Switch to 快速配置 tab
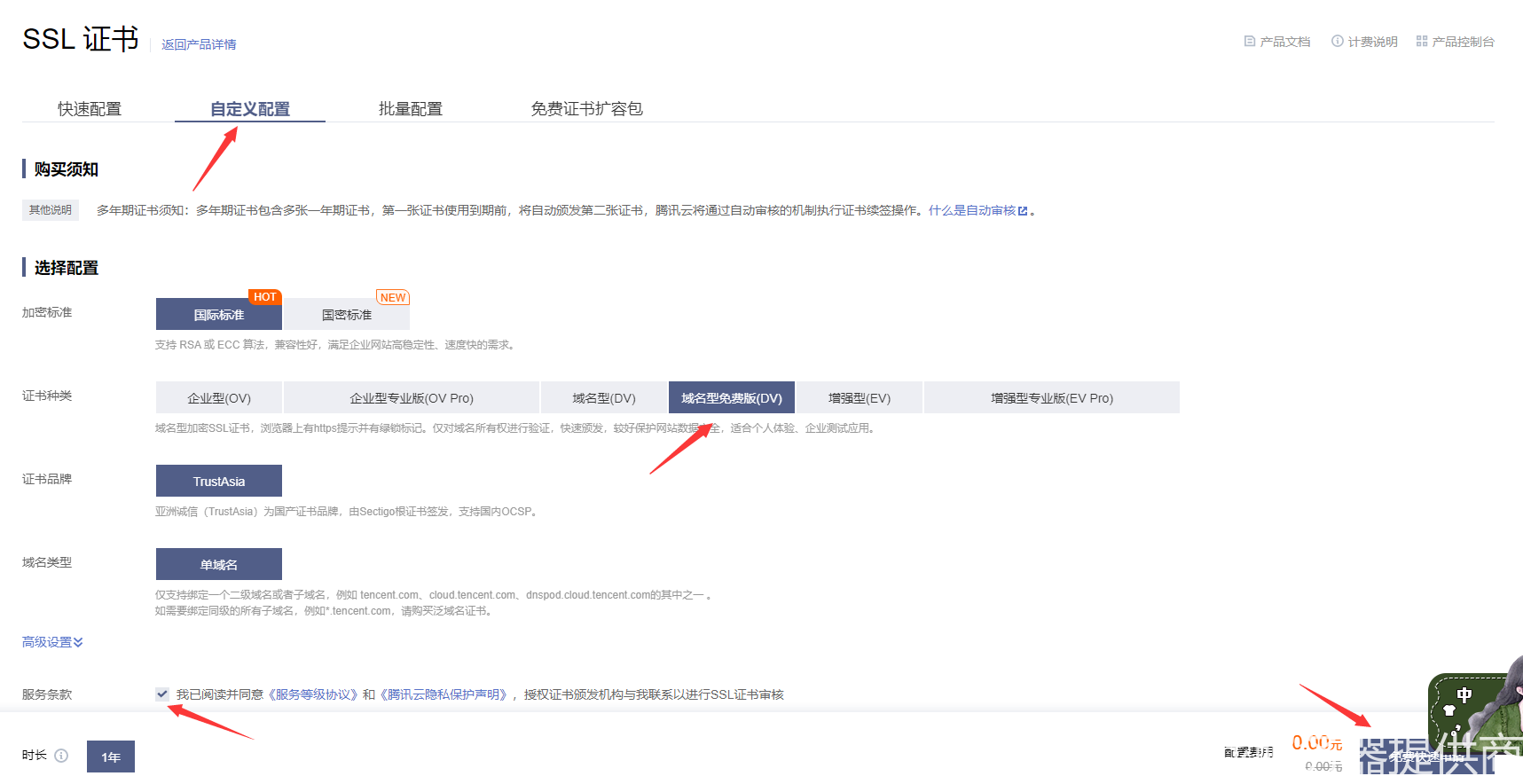This screenshot has width=1523, height=784. point(90,109)
